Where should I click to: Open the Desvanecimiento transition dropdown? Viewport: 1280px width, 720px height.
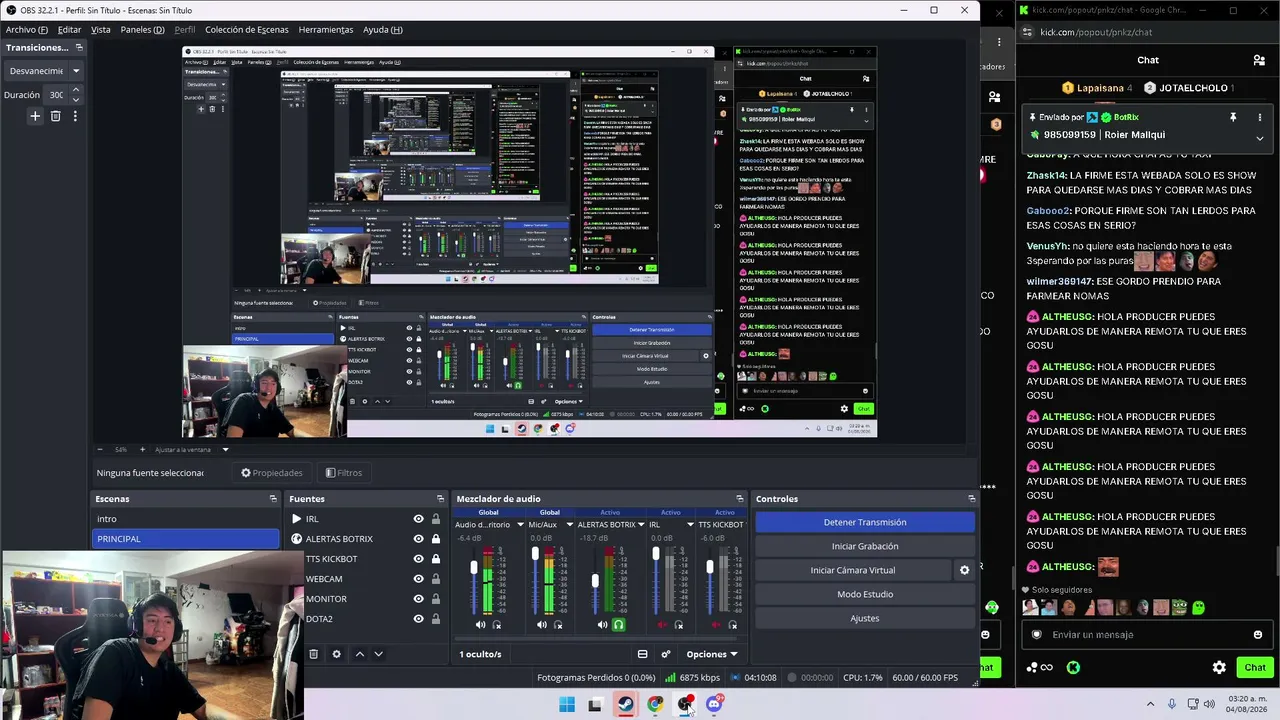point(44,71)
